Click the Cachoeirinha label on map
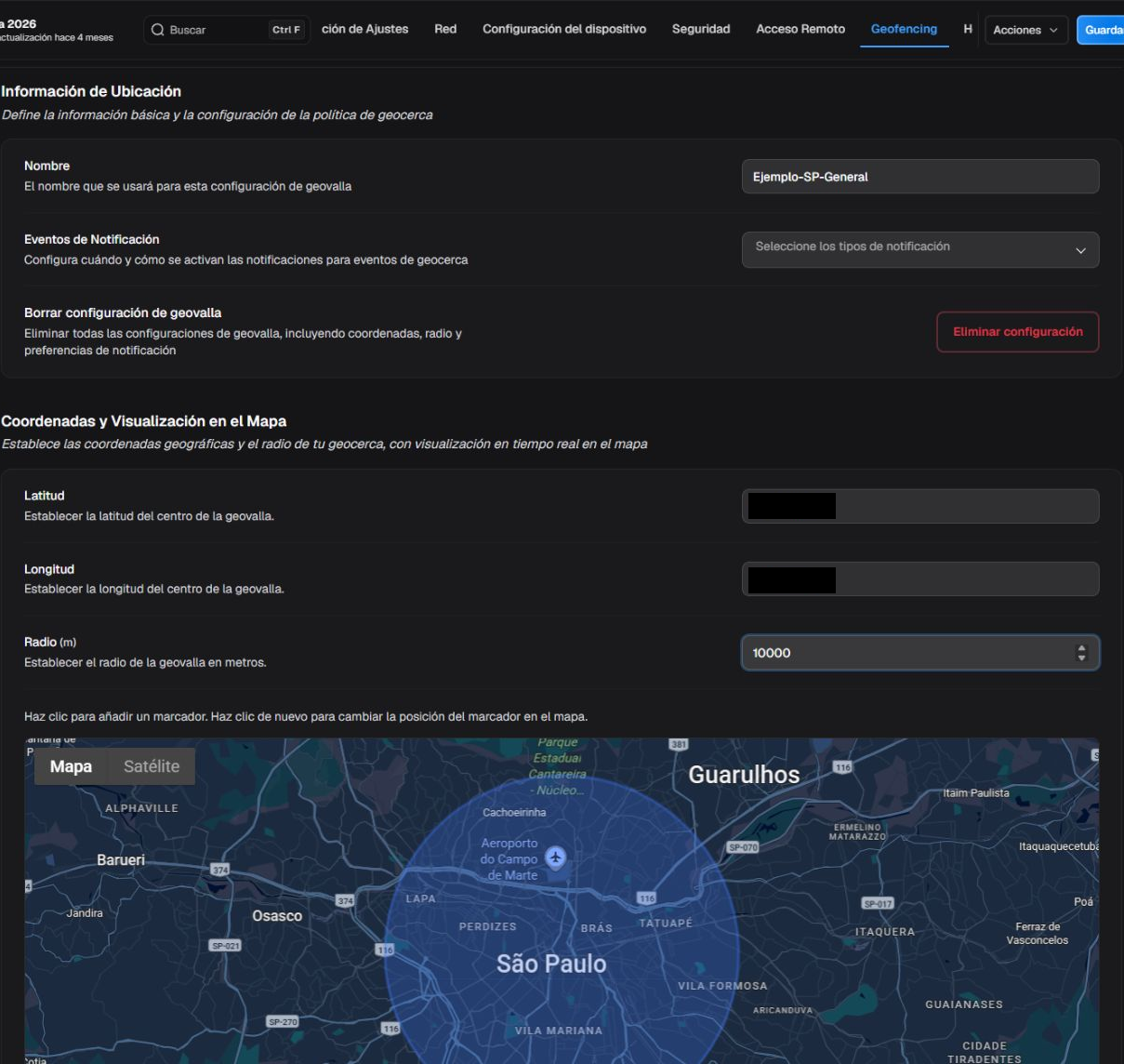 tap(514, 812)
